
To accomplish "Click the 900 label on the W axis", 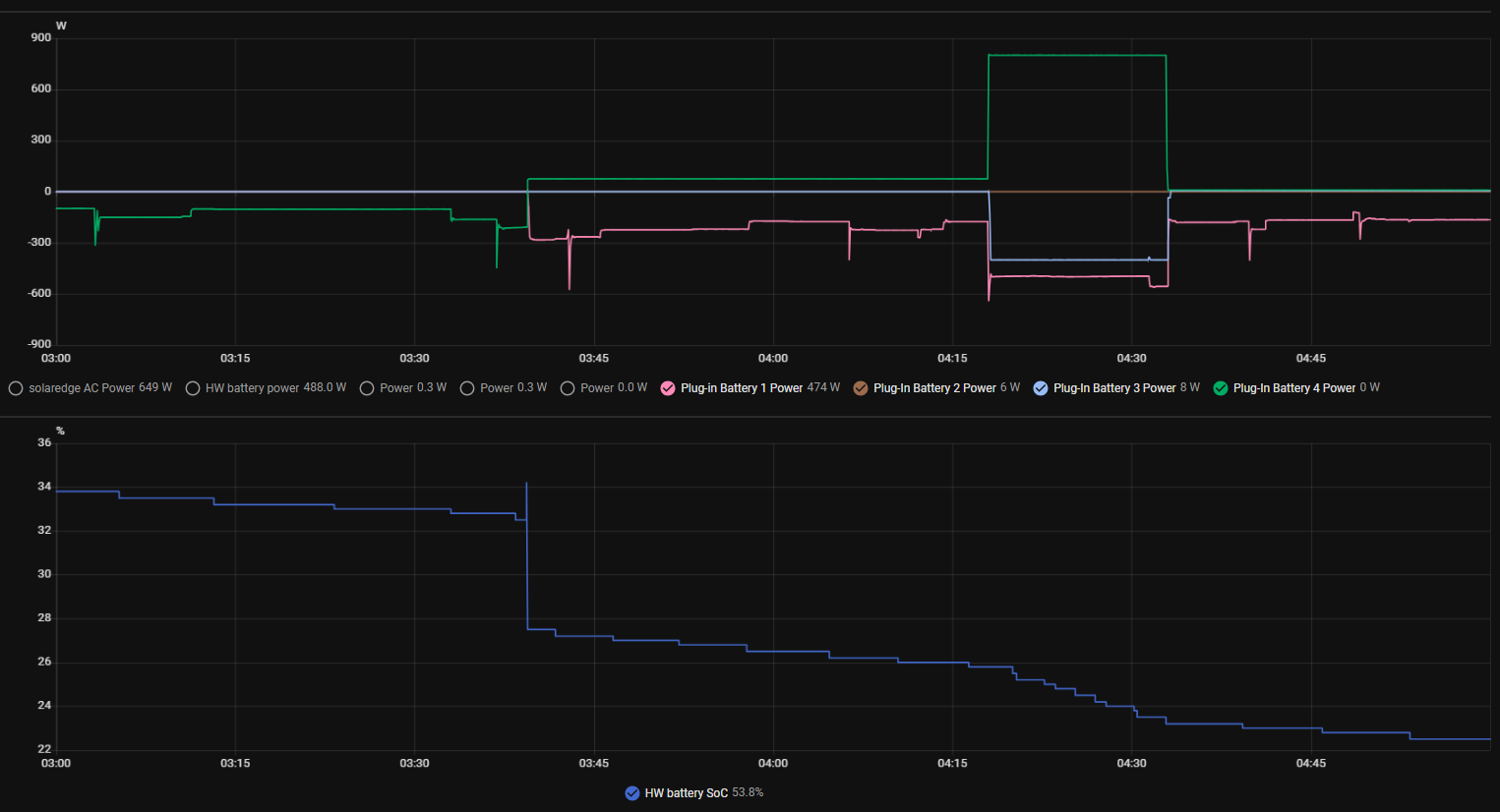I will (41, 38).
